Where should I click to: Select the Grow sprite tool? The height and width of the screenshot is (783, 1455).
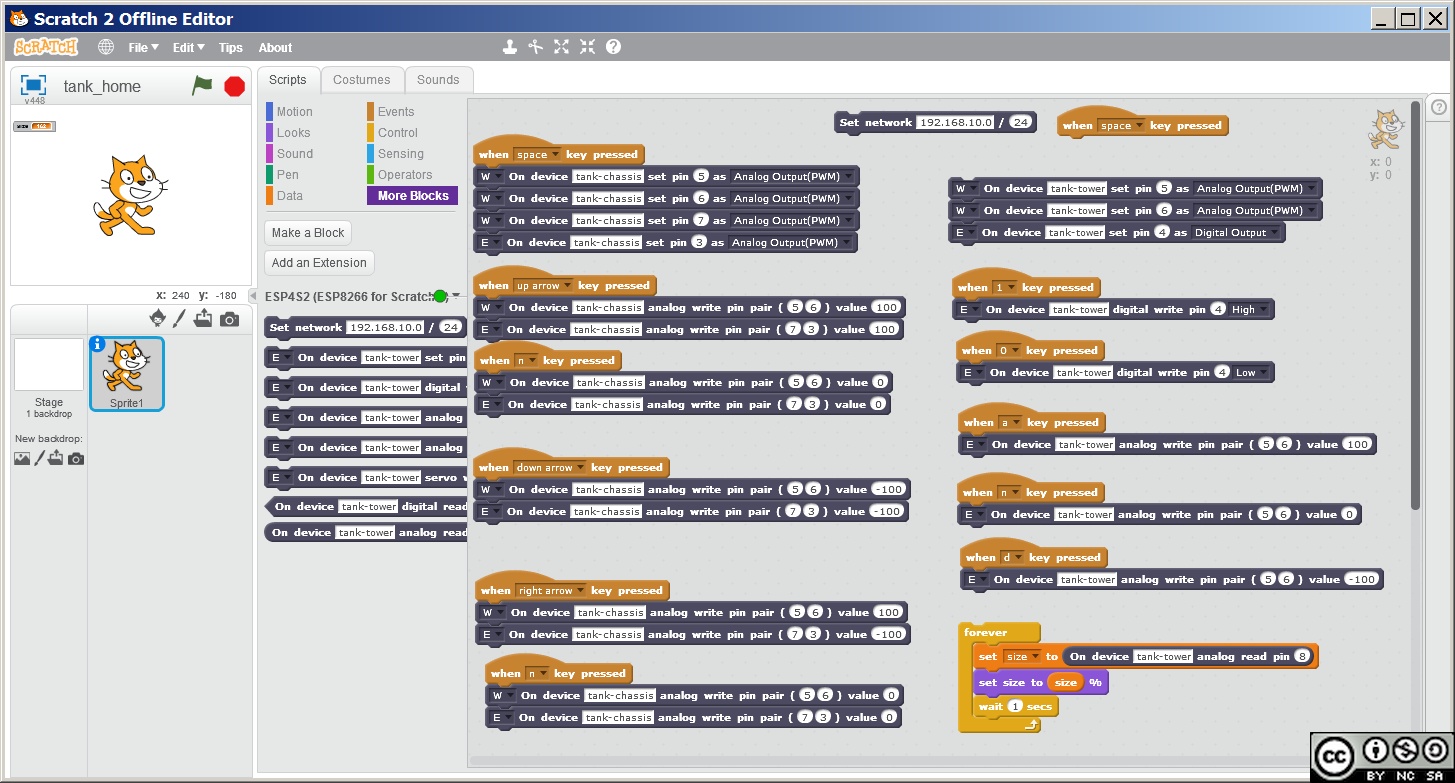pyautogui.click(x=561, y=46)
